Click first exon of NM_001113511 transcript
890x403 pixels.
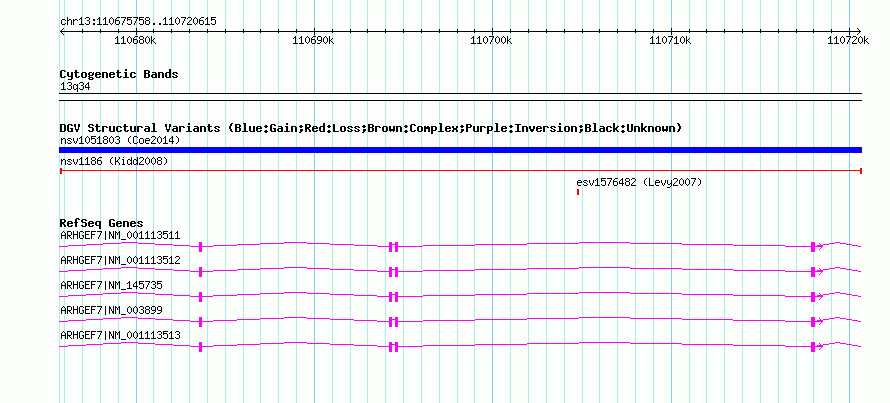tap(200, 246)
